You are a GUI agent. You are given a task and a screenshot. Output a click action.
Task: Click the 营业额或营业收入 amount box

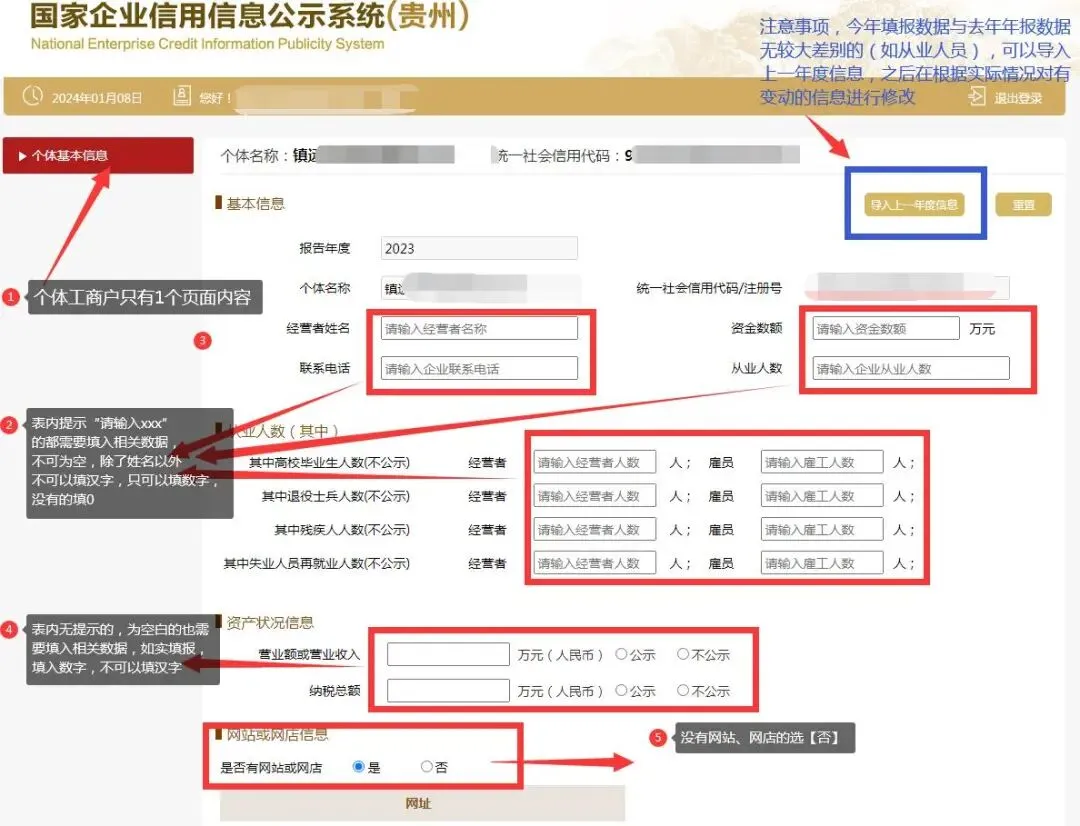pos(447,653)
